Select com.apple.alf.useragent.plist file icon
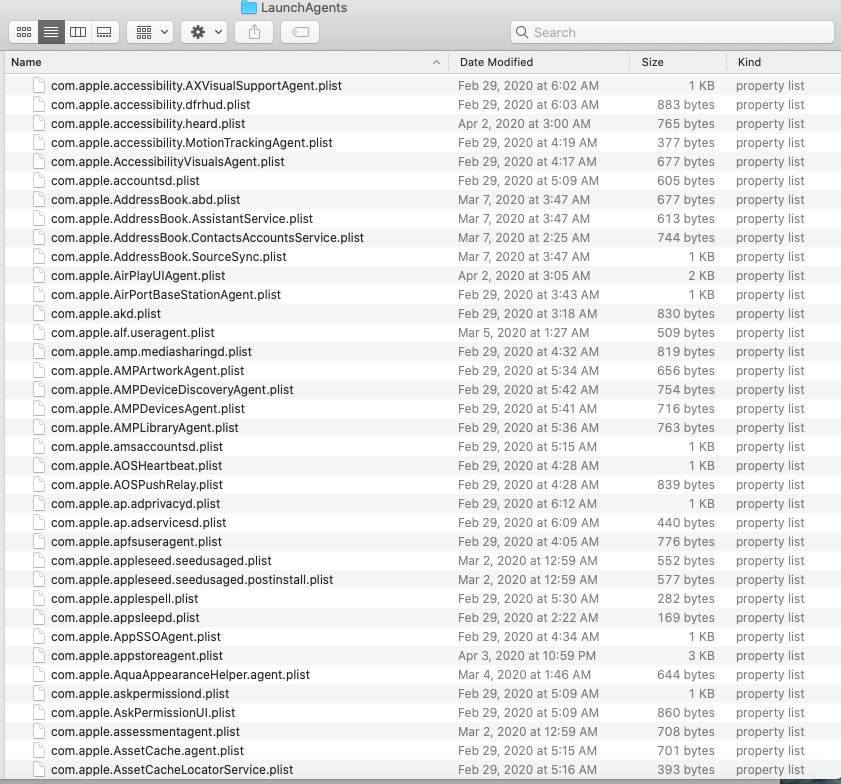 pyautogui.click(x=39, y=333)
